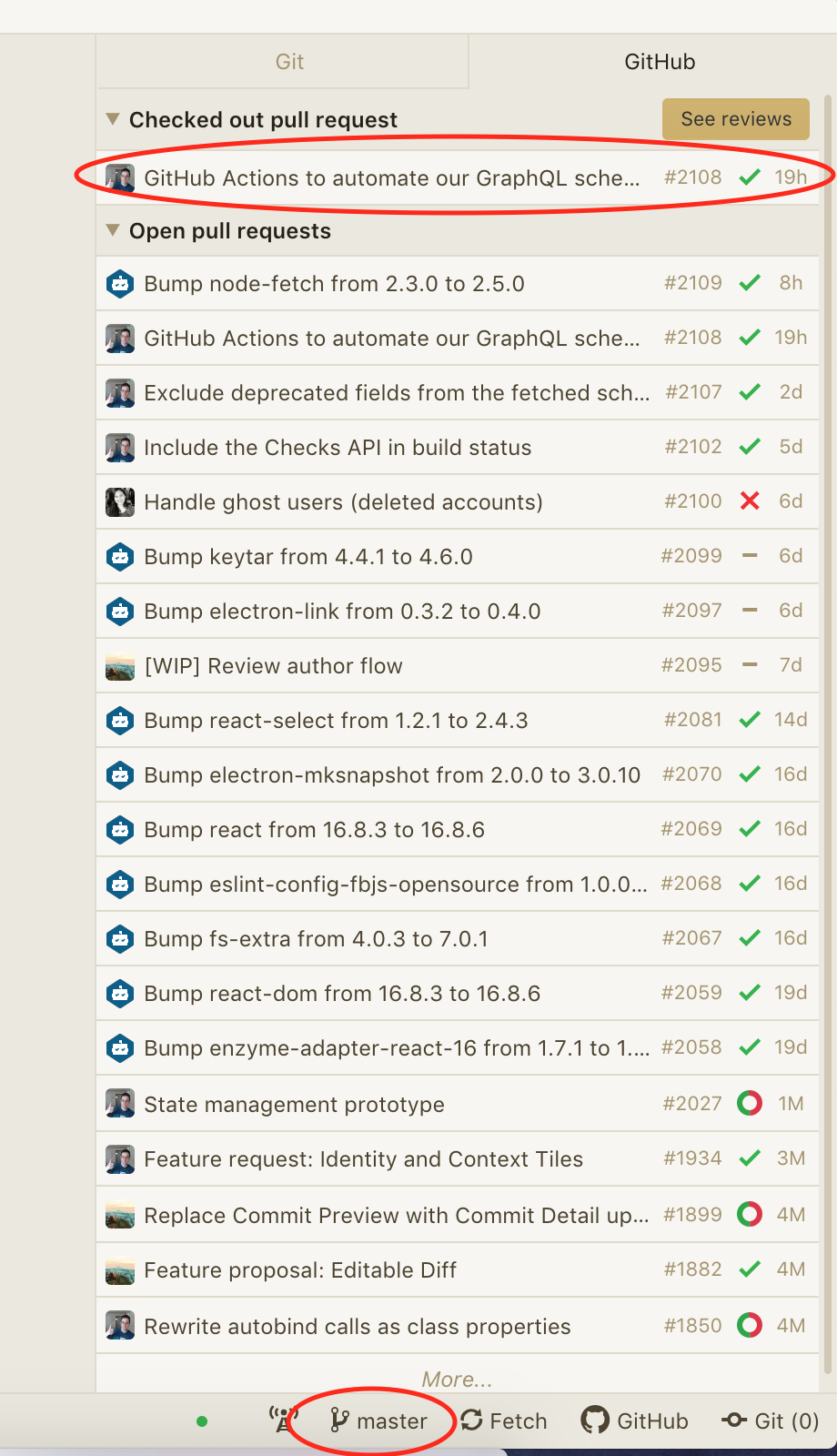Click the push/broadcast tower icon in status bar
The image size is (837, 1456).
pyautogui.click(x=284, y=1421)
